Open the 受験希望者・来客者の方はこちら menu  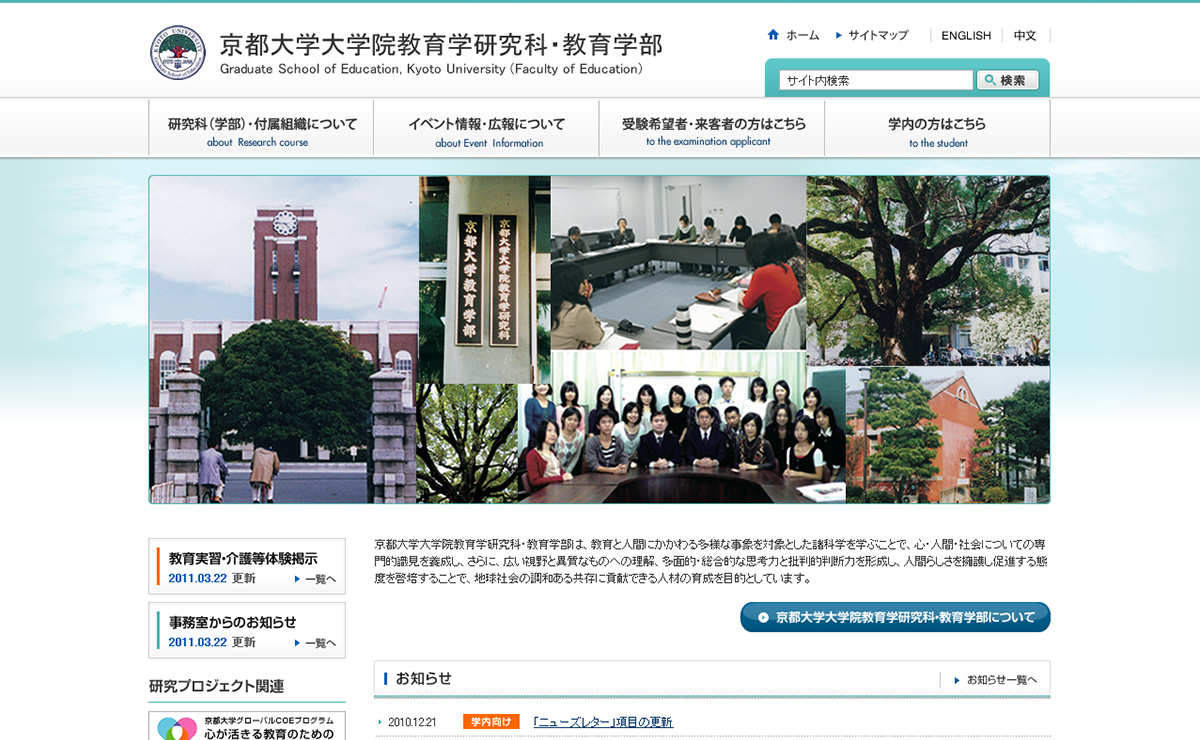coord(712,128)
